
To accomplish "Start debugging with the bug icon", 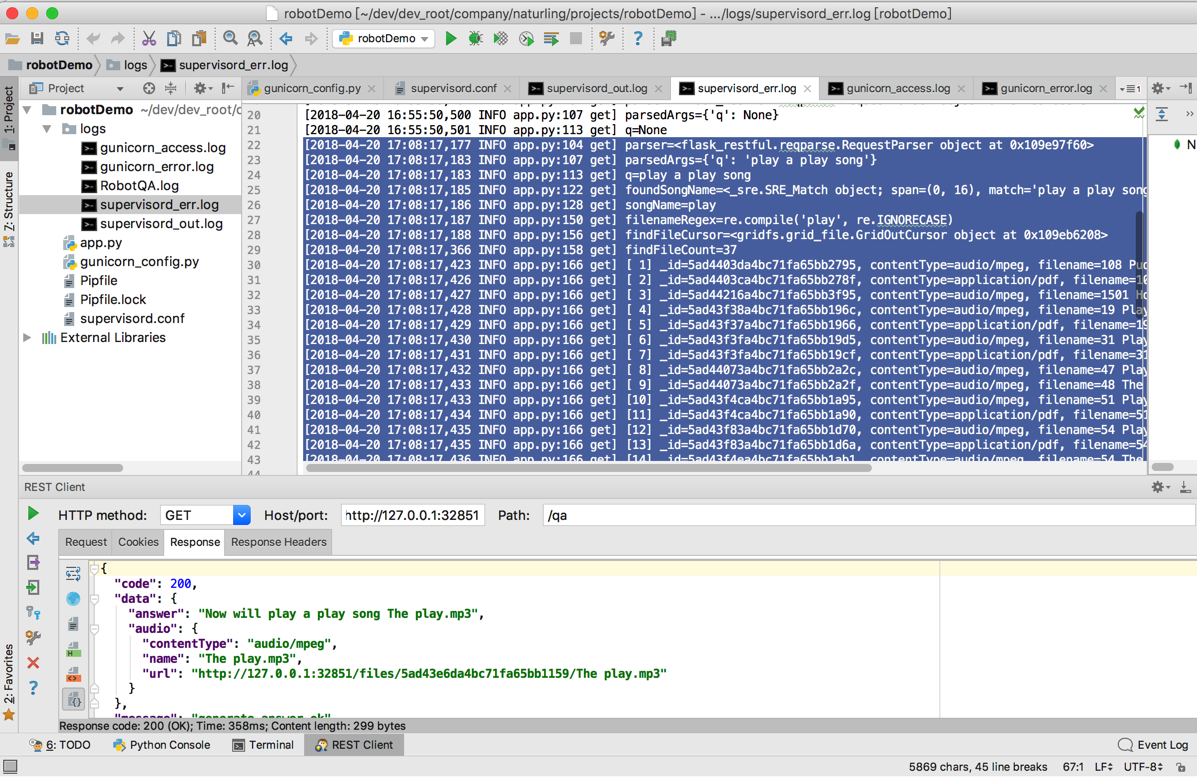I will coord(475,39).
